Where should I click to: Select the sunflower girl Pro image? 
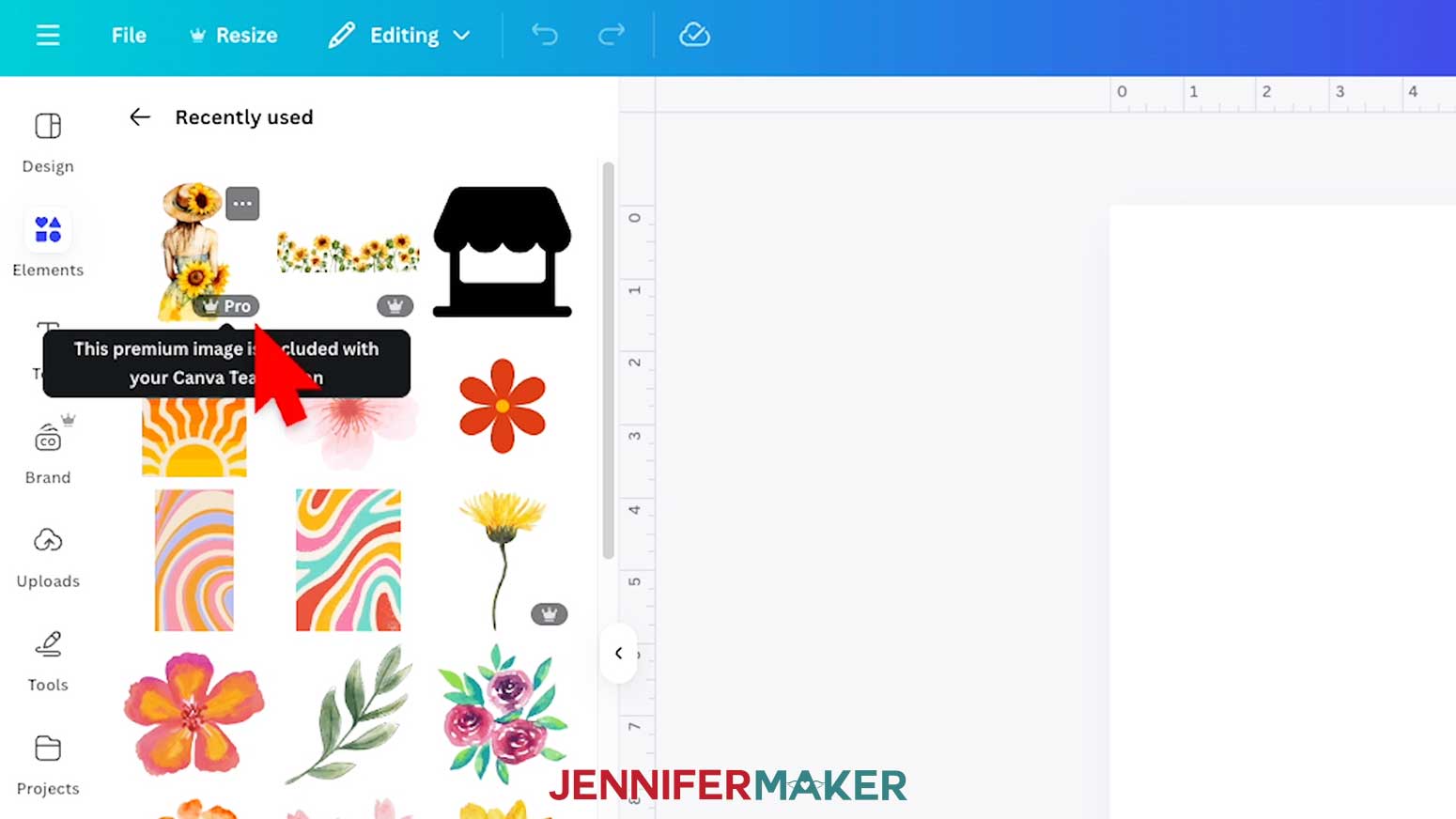click(193, 252)
